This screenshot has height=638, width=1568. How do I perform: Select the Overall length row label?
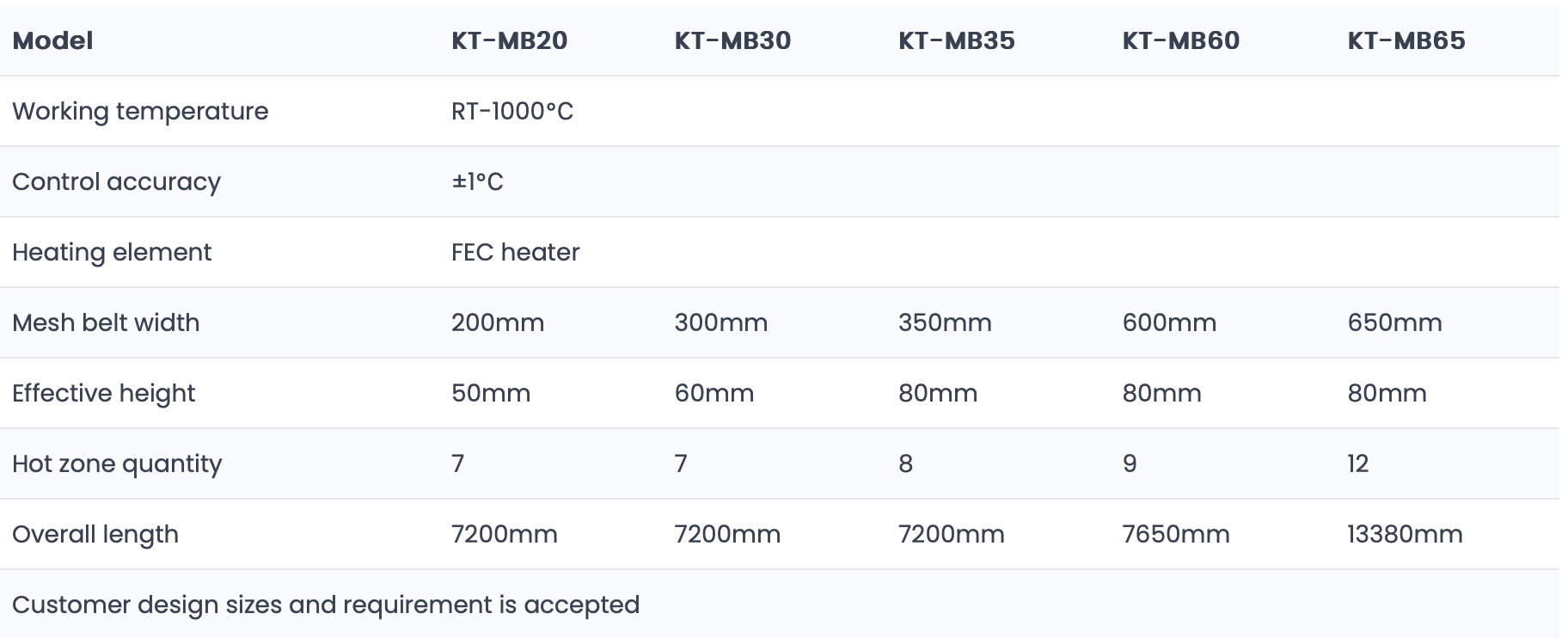click(x=95, y=535)
